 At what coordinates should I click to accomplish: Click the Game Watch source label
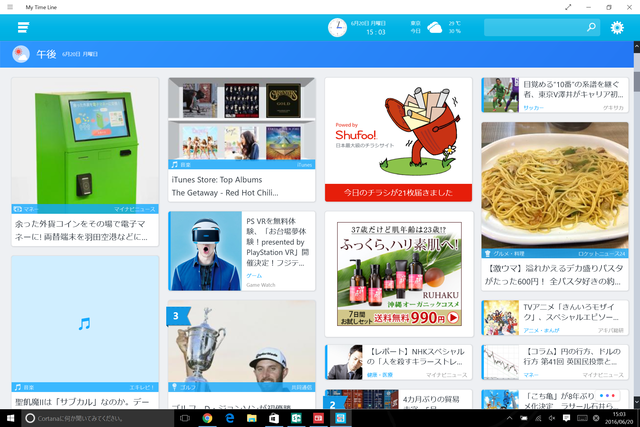coord(261,285)
